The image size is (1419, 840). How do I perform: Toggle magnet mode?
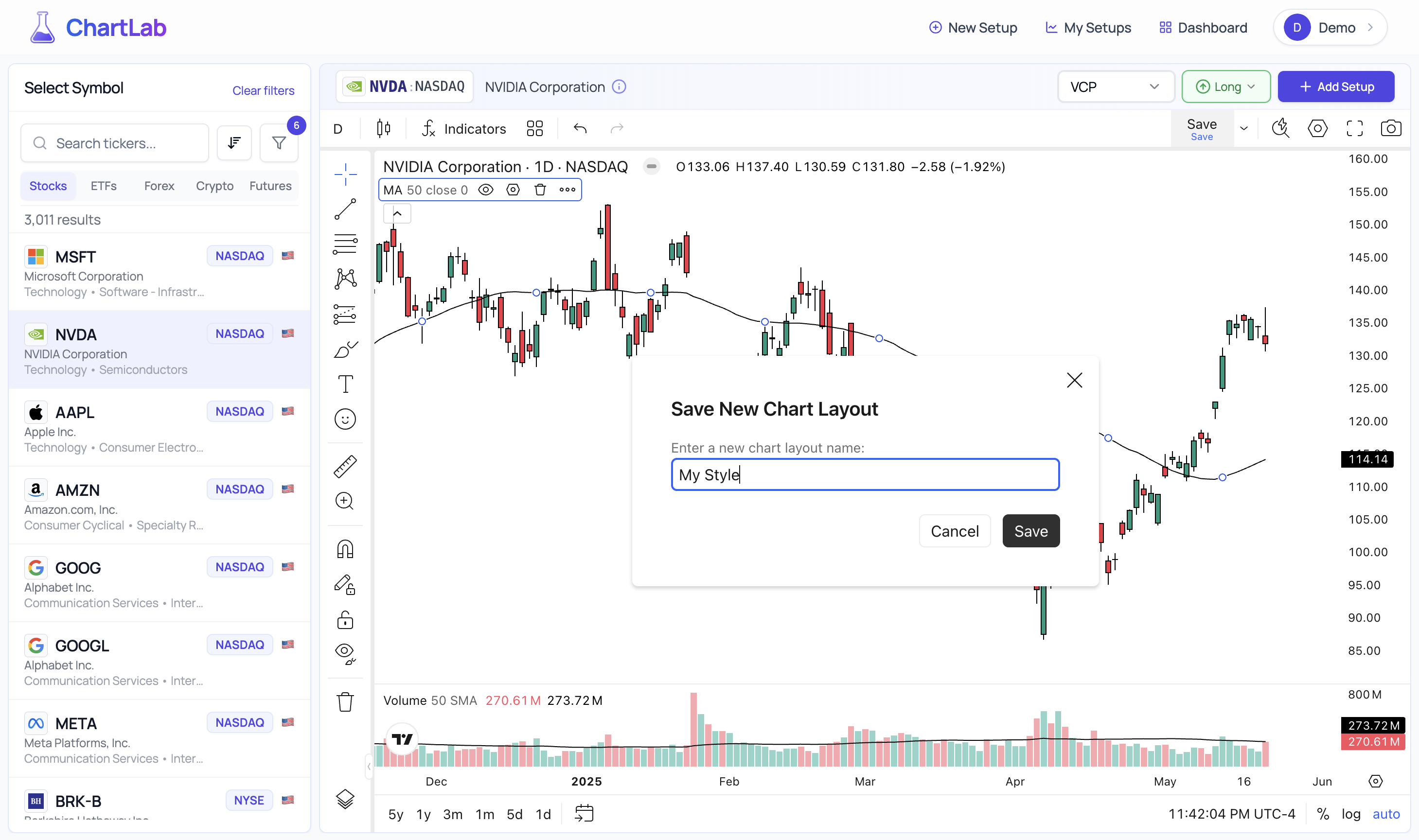[345, 549]
